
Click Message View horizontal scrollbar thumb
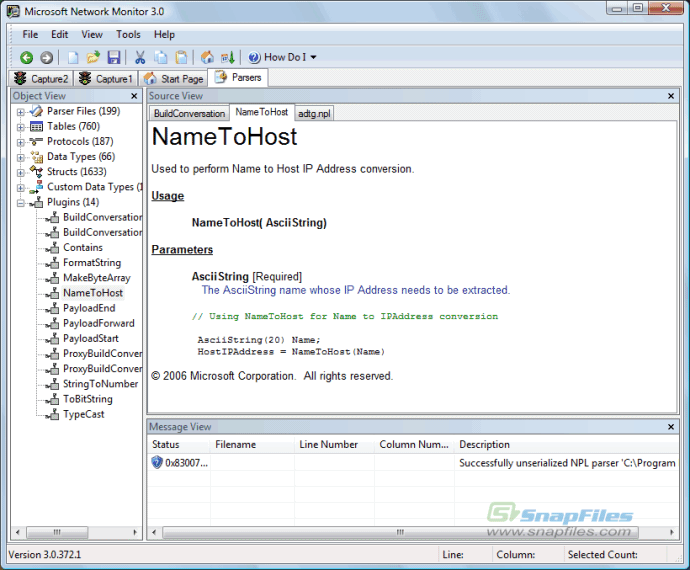click(400, 533)
